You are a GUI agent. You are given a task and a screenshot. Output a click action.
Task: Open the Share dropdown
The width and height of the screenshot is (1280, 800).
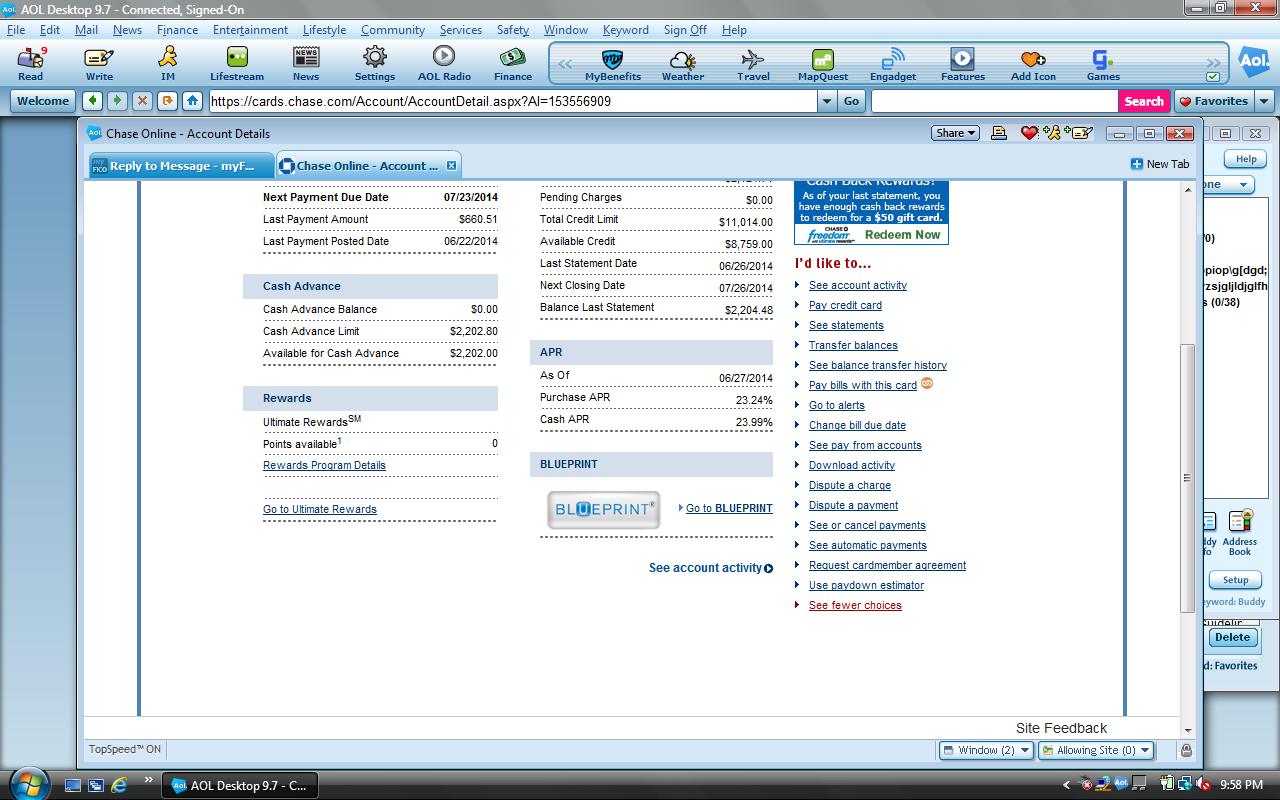point(955,133)
